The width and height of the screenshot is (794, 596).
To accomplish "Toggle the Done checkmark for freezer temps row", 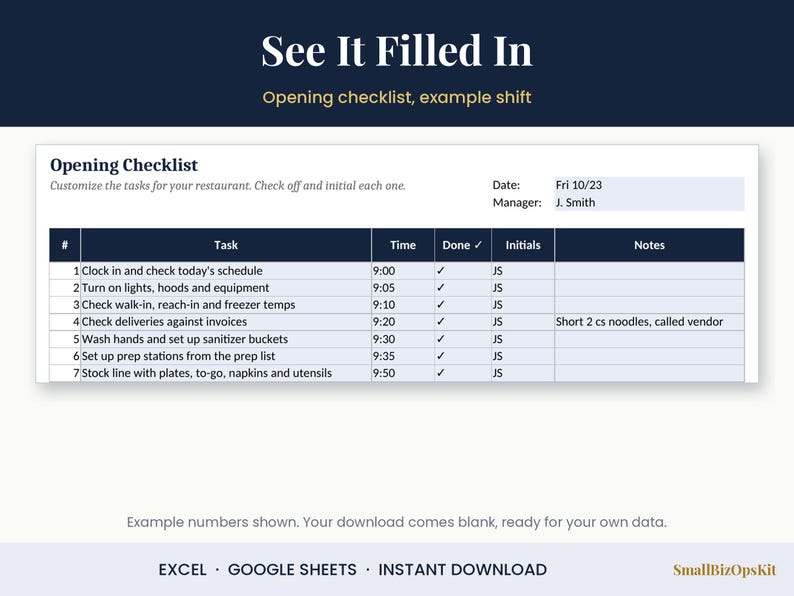I will point(462,305).
